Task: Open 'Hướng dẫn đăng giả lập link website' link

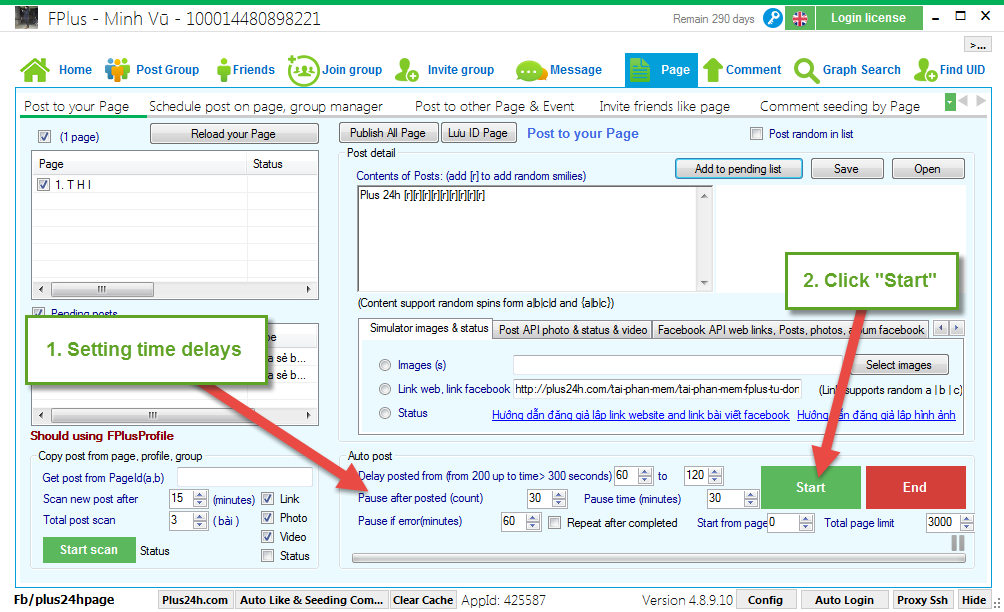Action: tap(640, 415)
